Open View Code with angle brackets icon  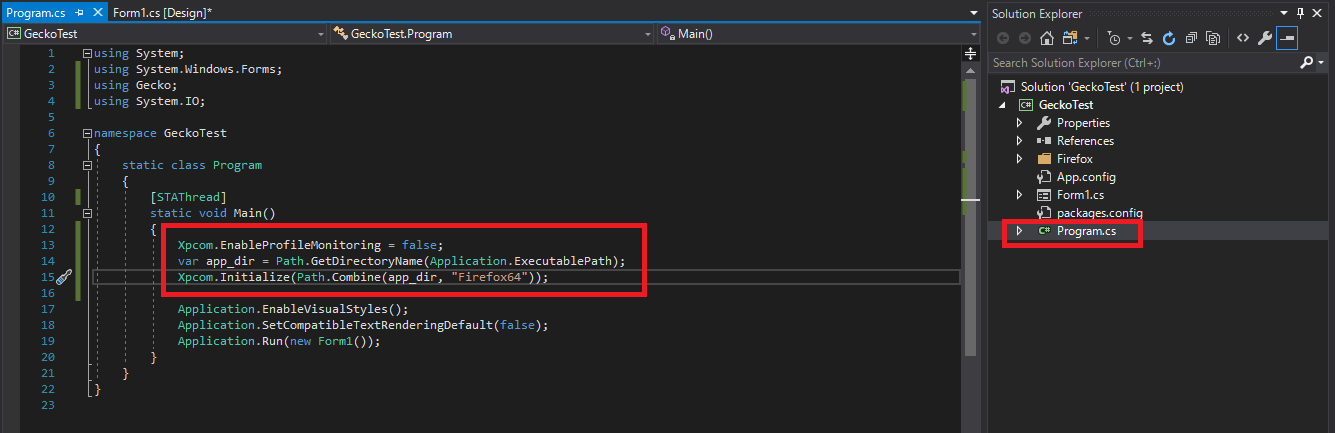click(x=1242, y=38)
